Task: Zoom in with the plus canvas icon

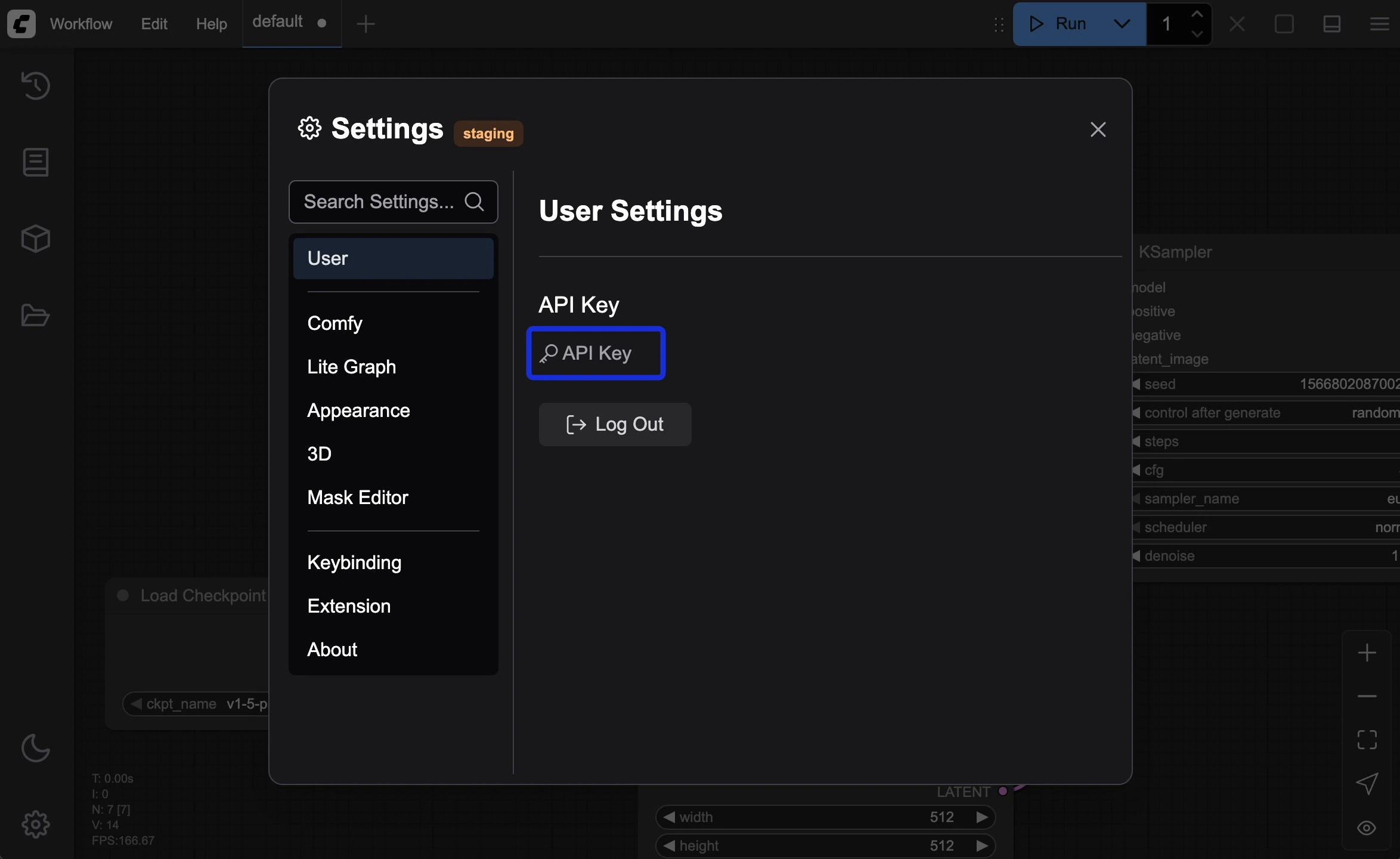Action: pos(1367,653)
